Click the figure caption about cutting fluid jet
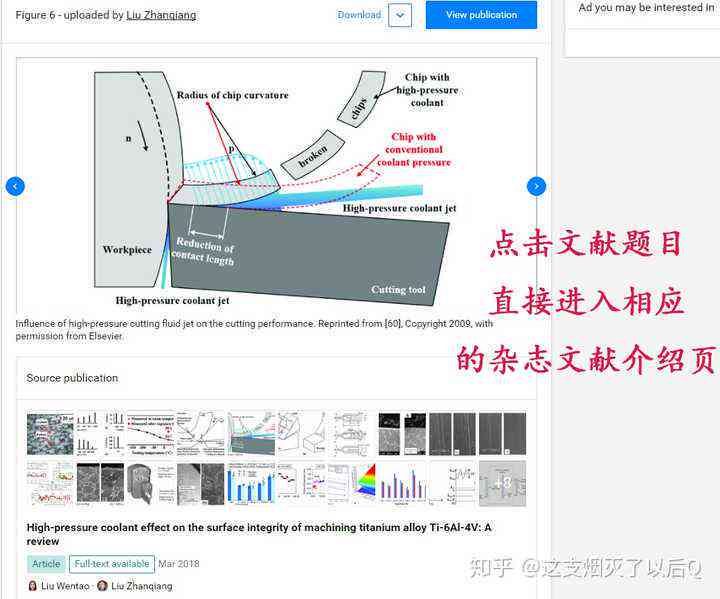The height and width of the screenshot is (599, 720). pyautogui.click(x=254, y=330)
